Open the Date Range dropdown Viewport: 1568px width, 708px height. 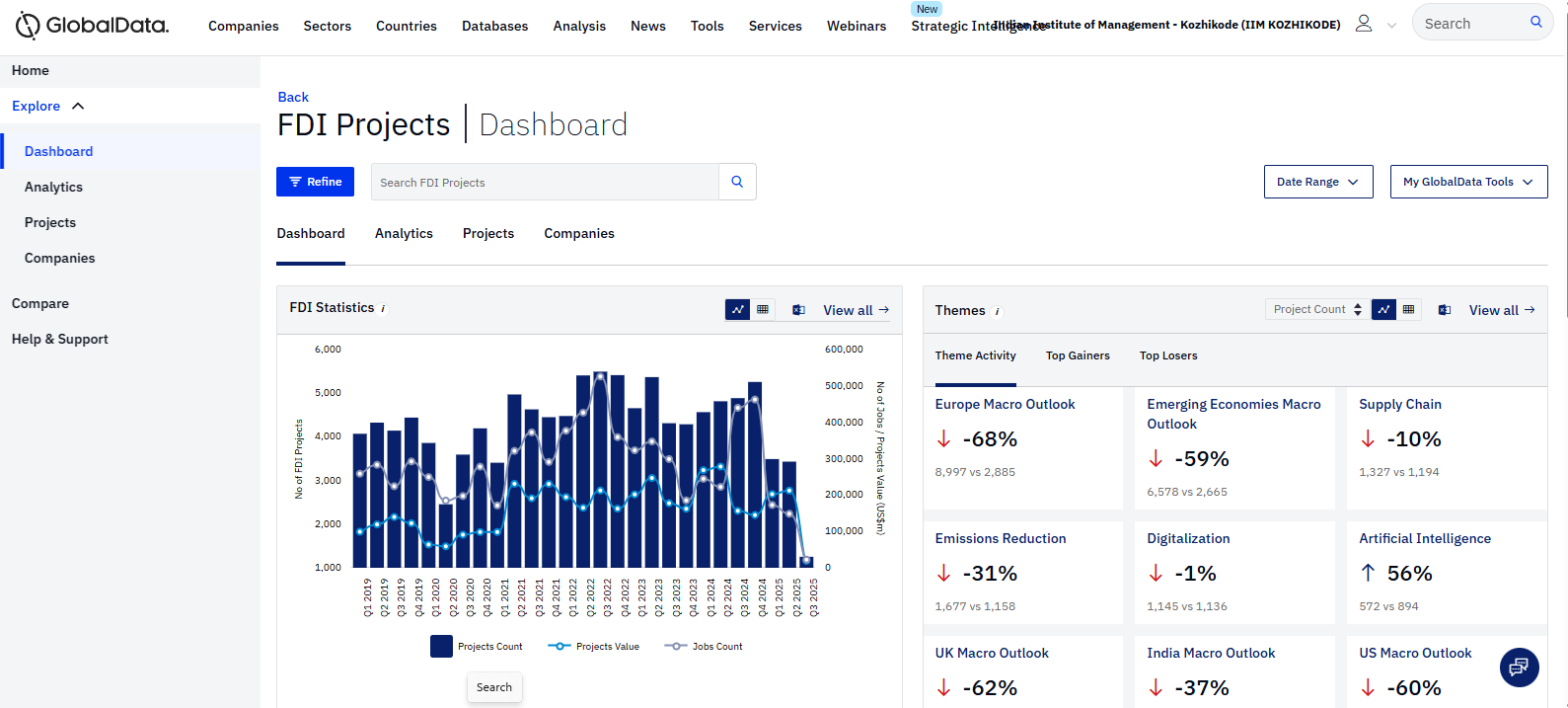tap(1317, 182)
